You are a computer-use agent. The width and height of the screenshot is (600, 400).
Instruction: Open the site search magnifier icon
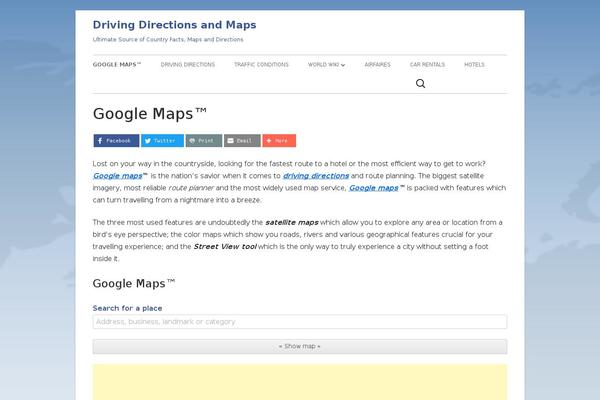pos(420,83)
